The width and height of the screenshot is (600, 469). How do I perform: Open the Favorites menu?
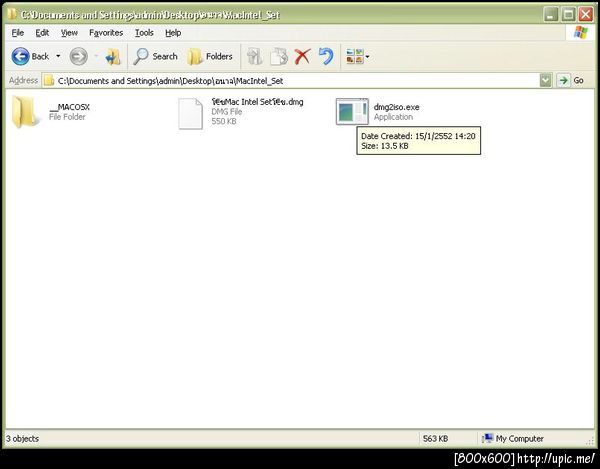click(x=106, y=33)
